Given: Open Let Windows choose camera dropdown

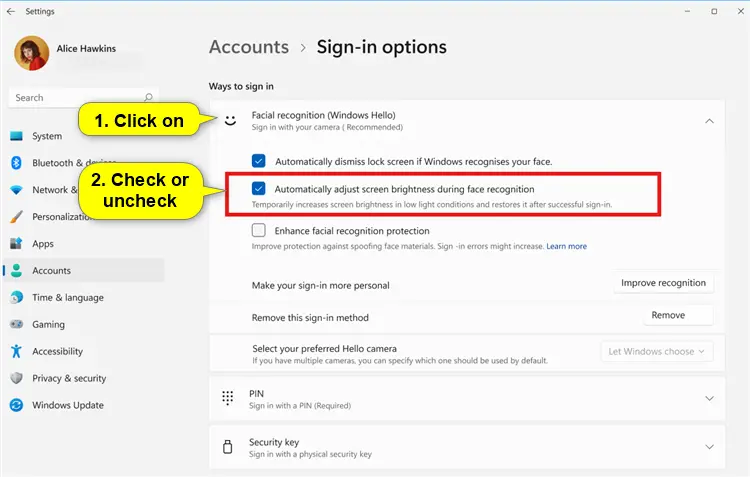Looking at the screenshot, I should pos(657,351).
